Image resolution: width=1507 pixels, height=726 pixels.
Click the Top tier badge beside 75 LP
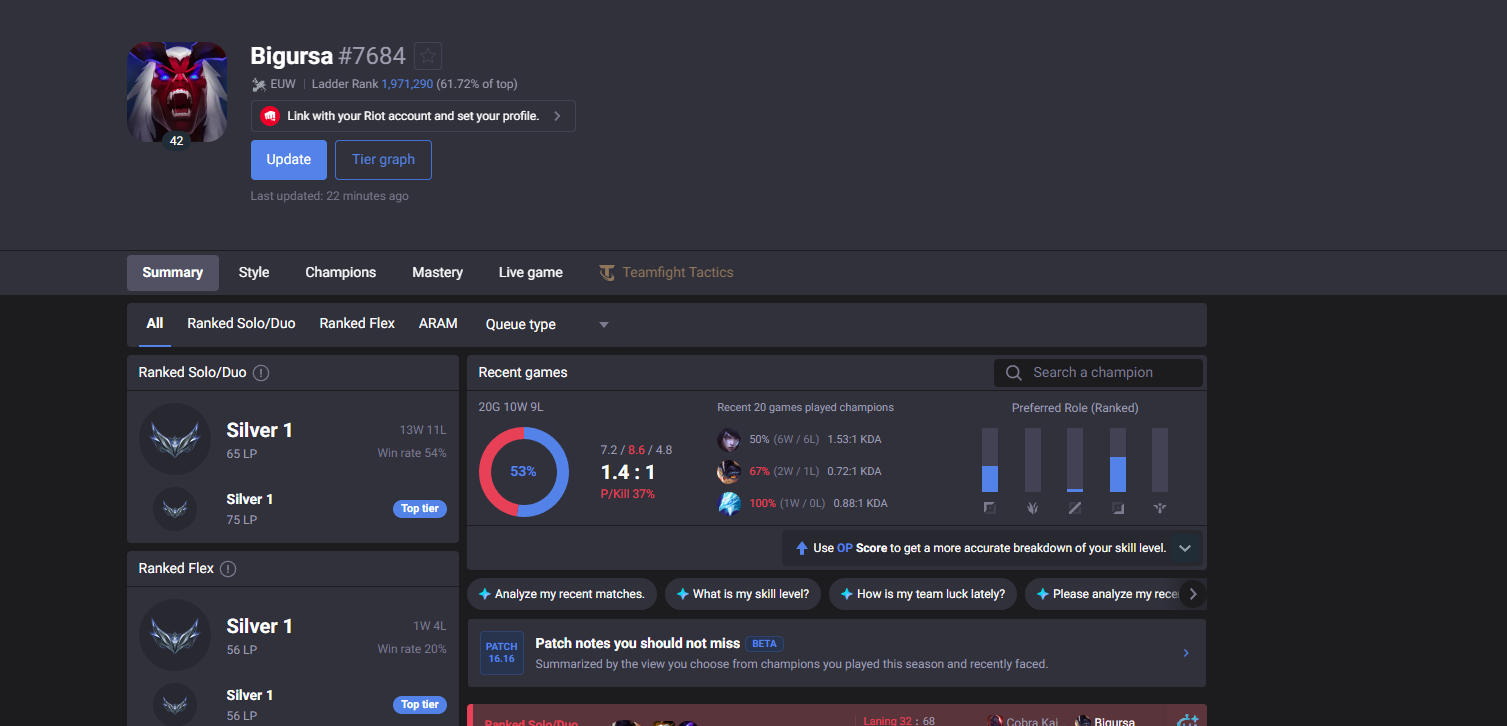coord(420,509)
